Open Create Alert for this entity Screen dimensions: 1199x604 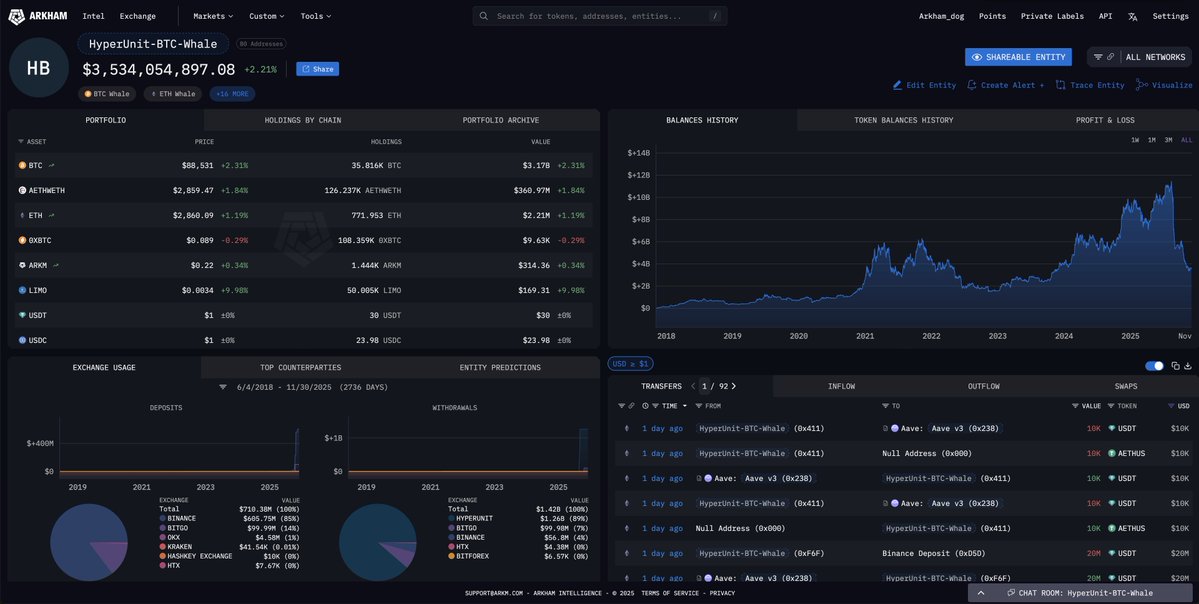click(1005, 85)
